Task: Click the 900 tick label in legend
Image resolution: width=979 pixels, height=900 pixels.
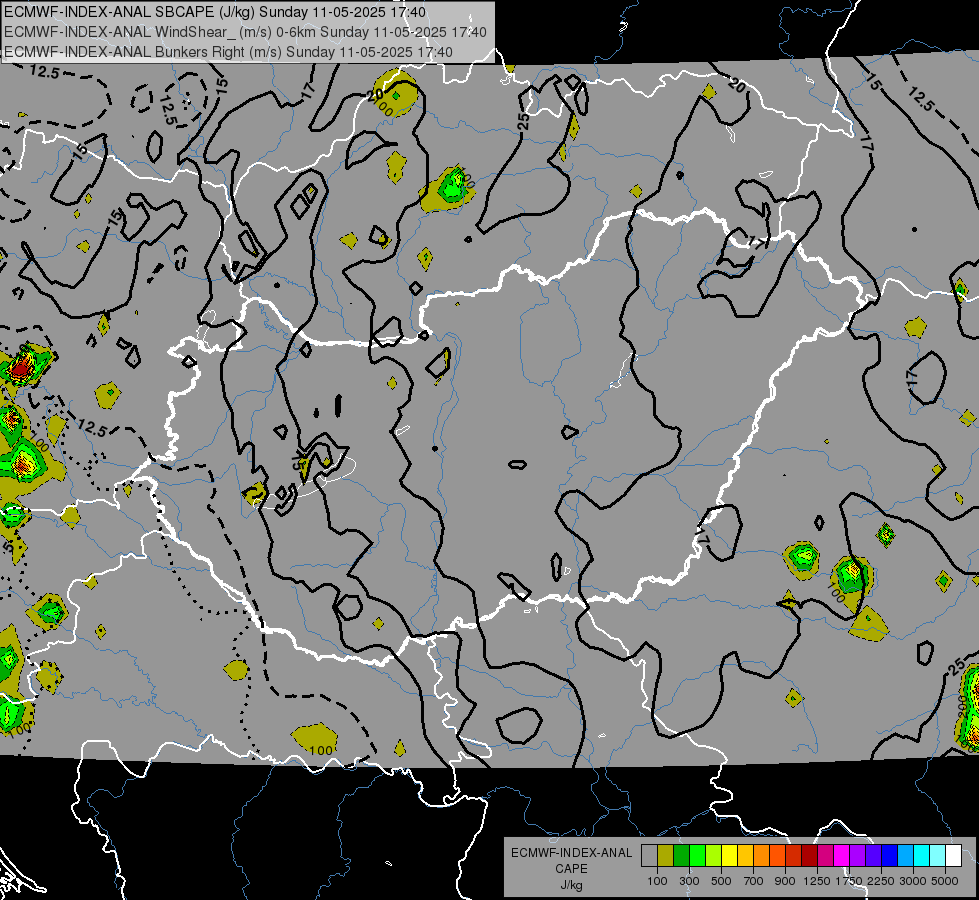Action: 785,881
